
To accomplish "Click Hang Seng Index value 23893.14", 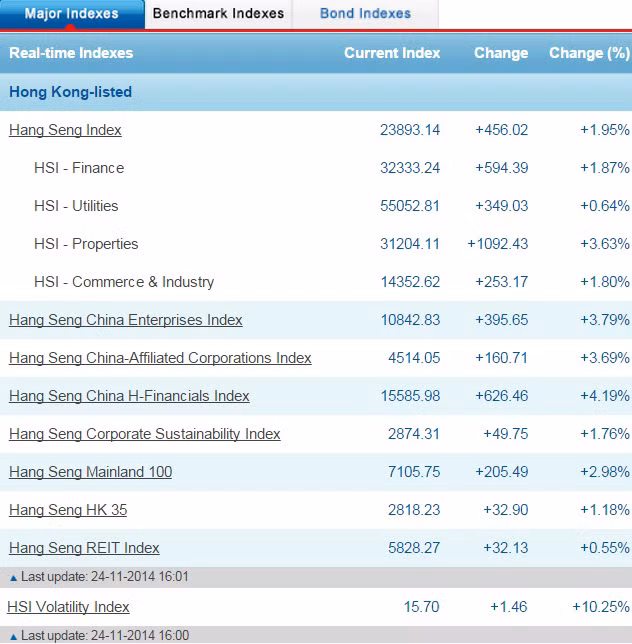I will click(x=410, y=130).
